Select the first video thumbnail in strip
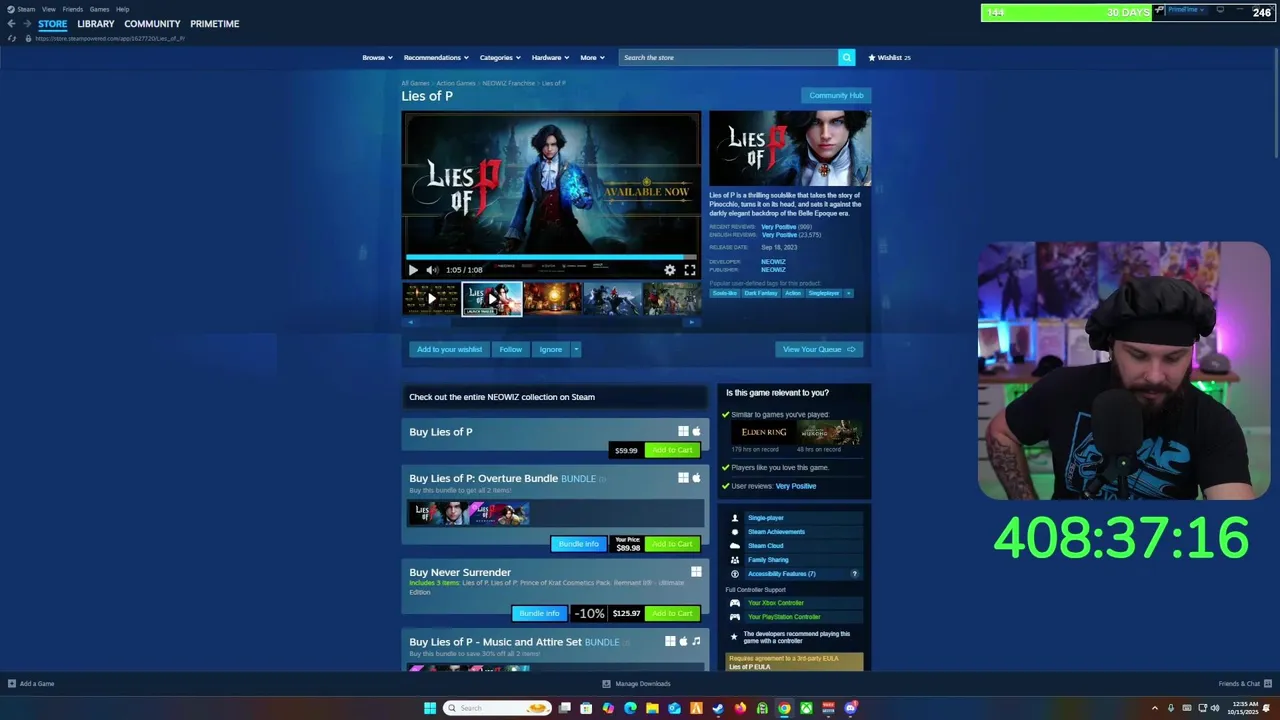 tap(432, 299)
